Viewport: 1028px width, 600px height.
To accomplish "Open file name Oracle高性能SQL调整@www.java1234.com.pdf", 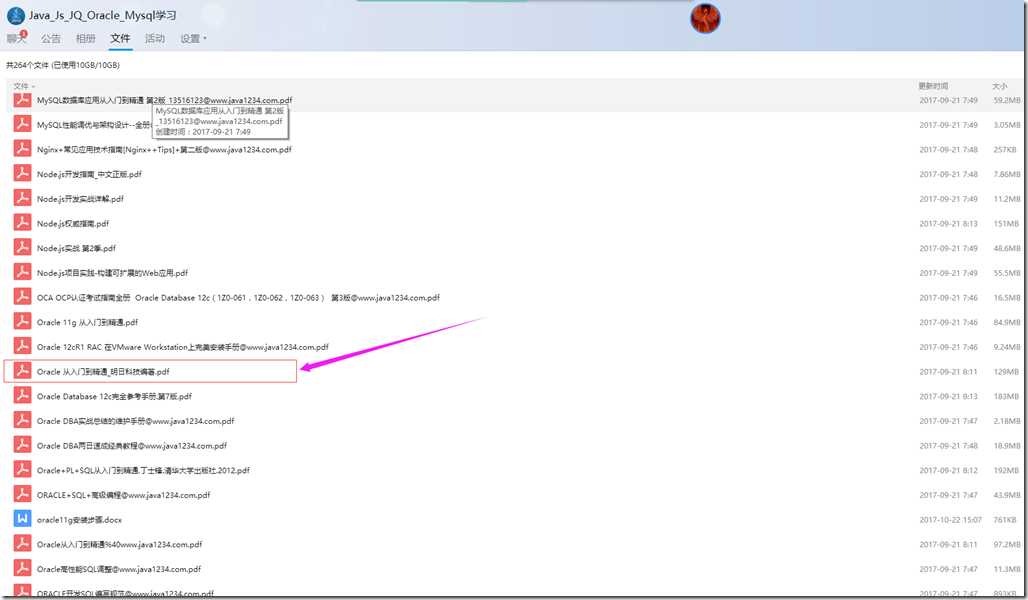I will pyautogui.click(x=119, y=569).
